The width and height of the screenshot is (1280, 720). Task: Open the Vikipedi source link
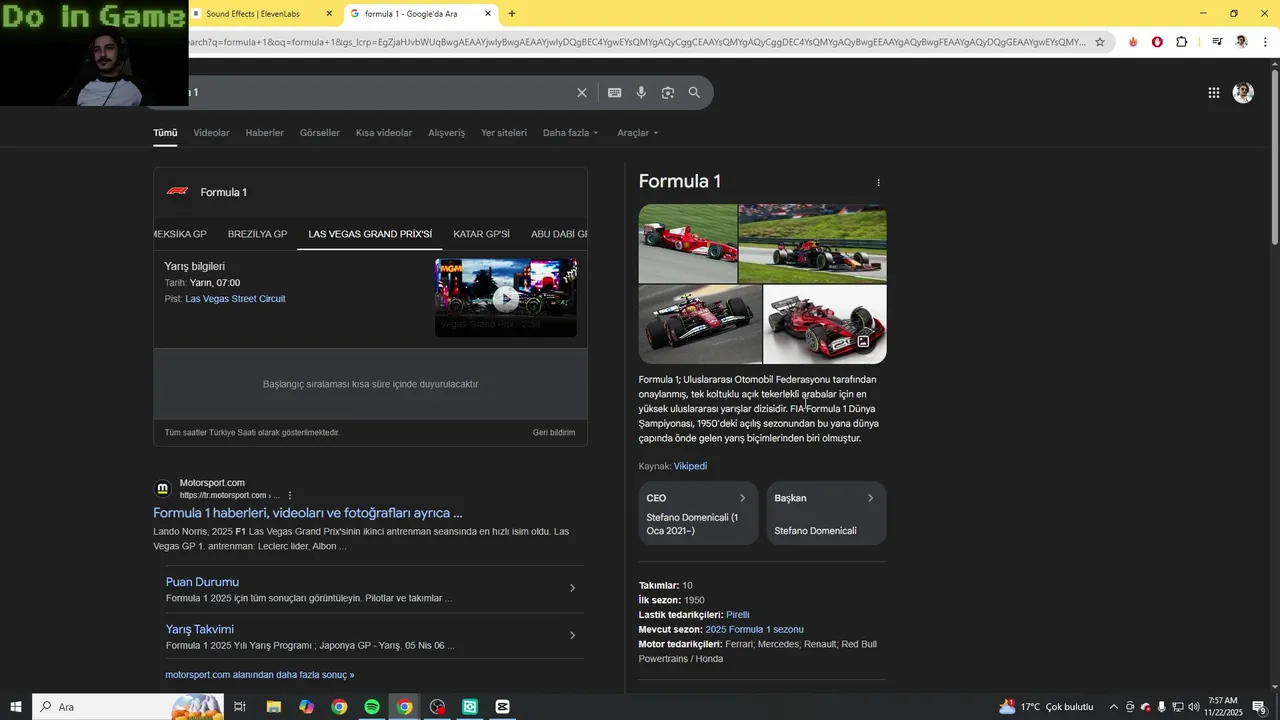(690, 466)
